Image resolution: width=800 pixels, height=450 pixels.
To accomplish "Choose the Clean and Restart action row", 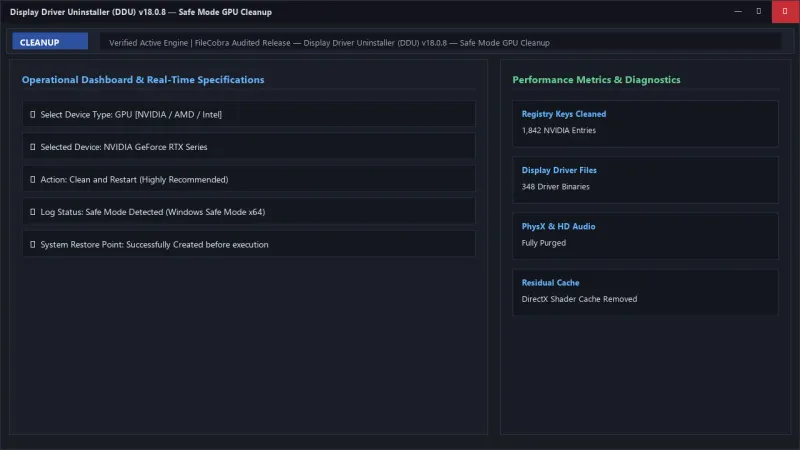I will 249,179.
